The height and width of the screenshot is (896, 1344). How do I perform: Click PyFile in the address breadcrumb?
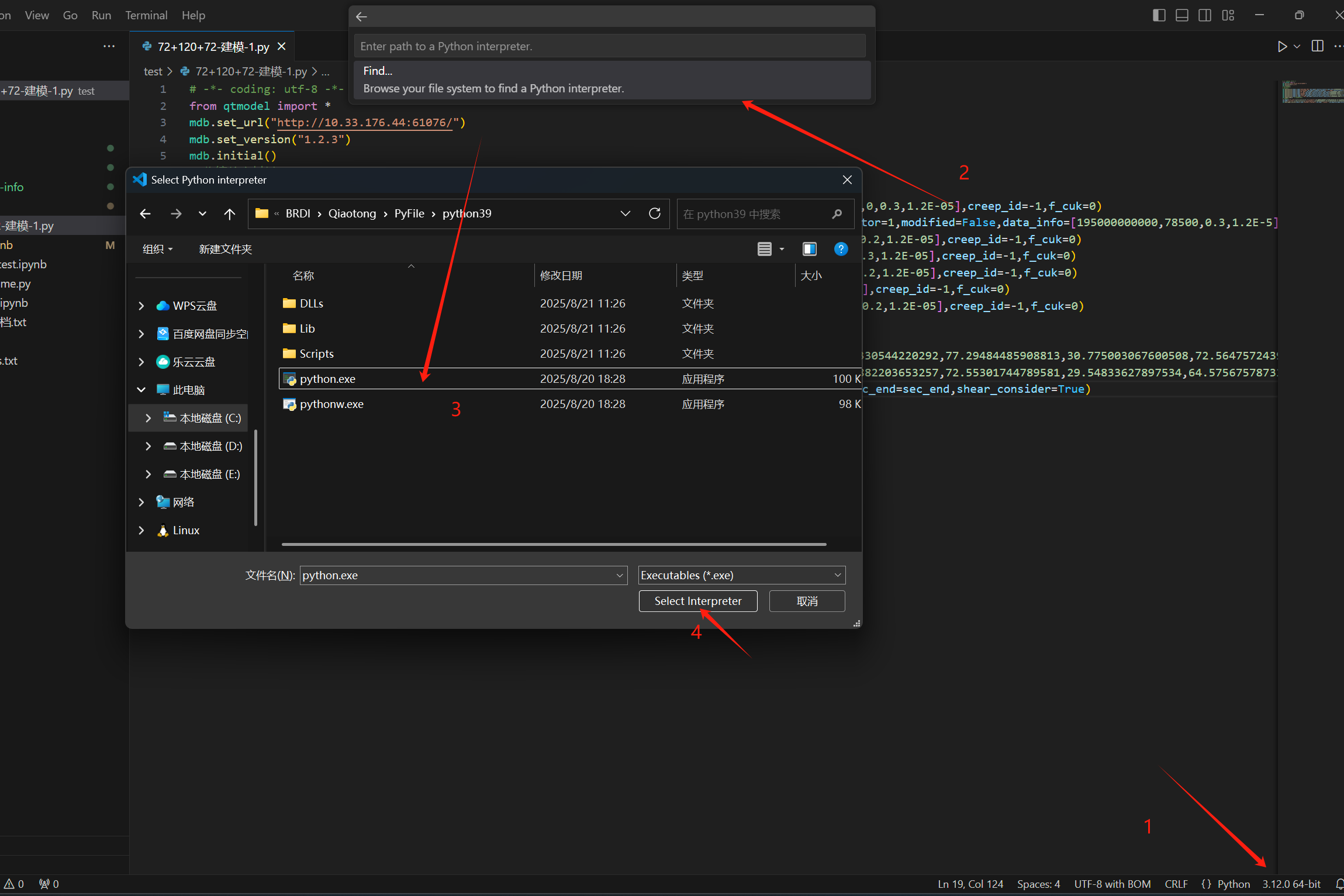[x=409, y=214]
